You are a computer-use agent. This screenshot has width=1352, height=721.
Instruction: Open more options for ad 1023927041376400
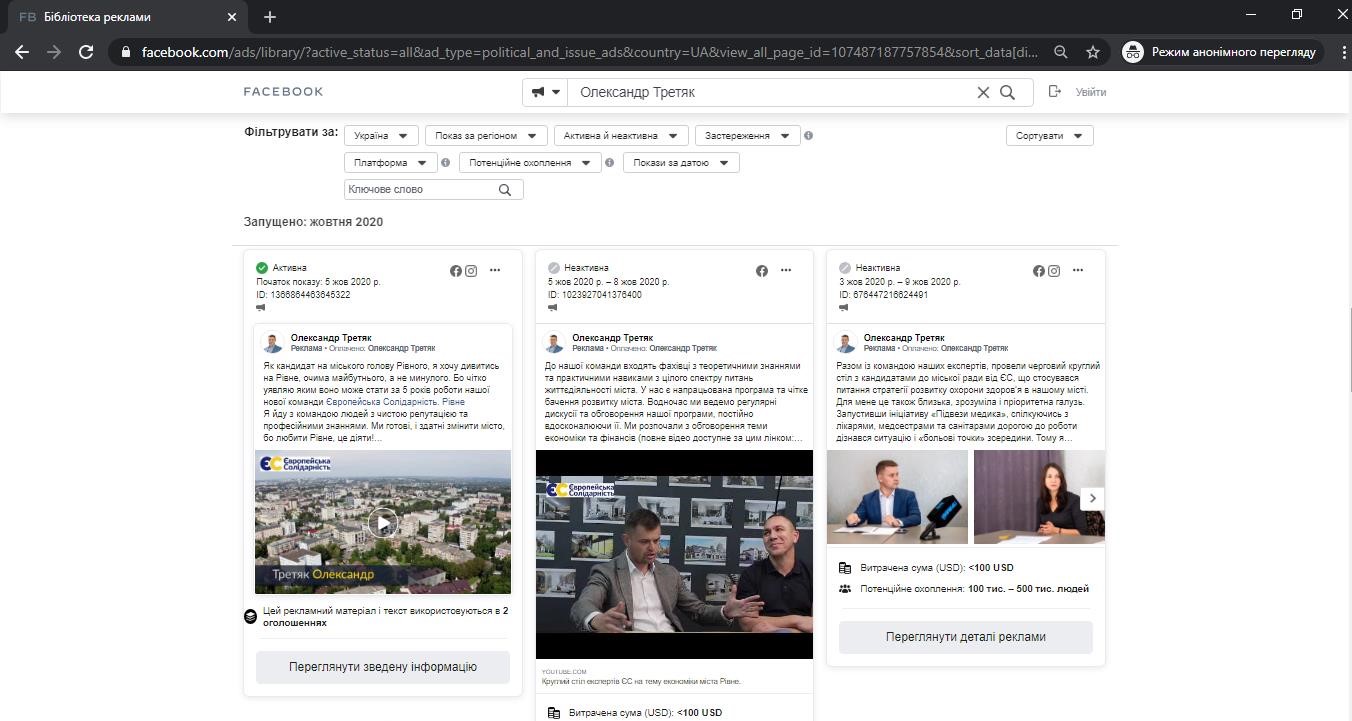786,271
